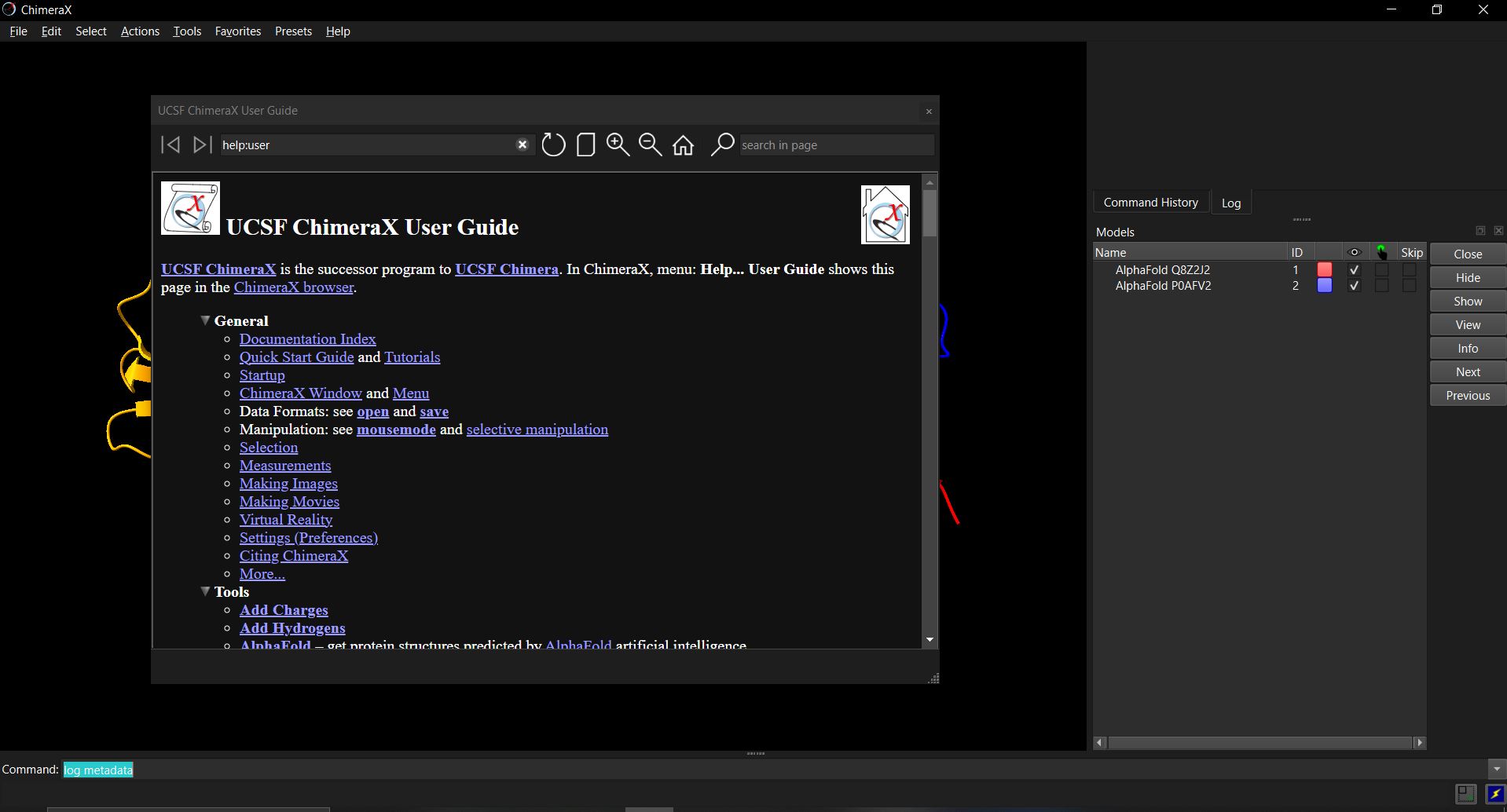1507x812 pixels.
Task: Go to the help browser home
Action: [683, 145]
